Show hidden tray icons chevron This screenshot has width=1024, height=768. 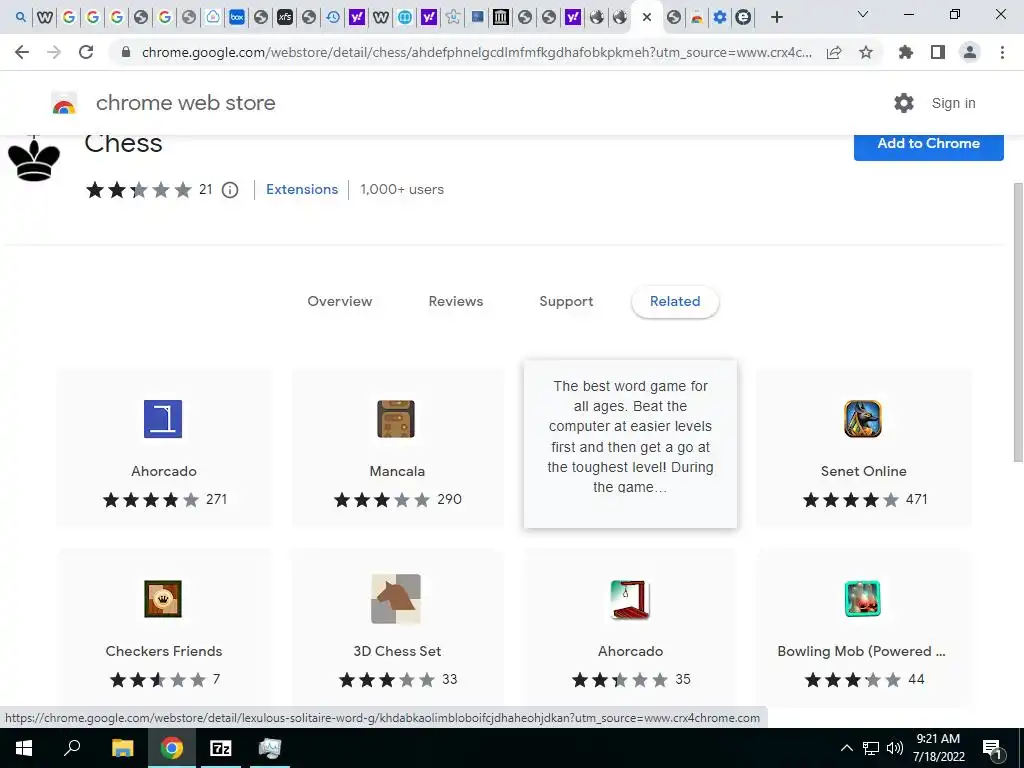tap(846, 748)
